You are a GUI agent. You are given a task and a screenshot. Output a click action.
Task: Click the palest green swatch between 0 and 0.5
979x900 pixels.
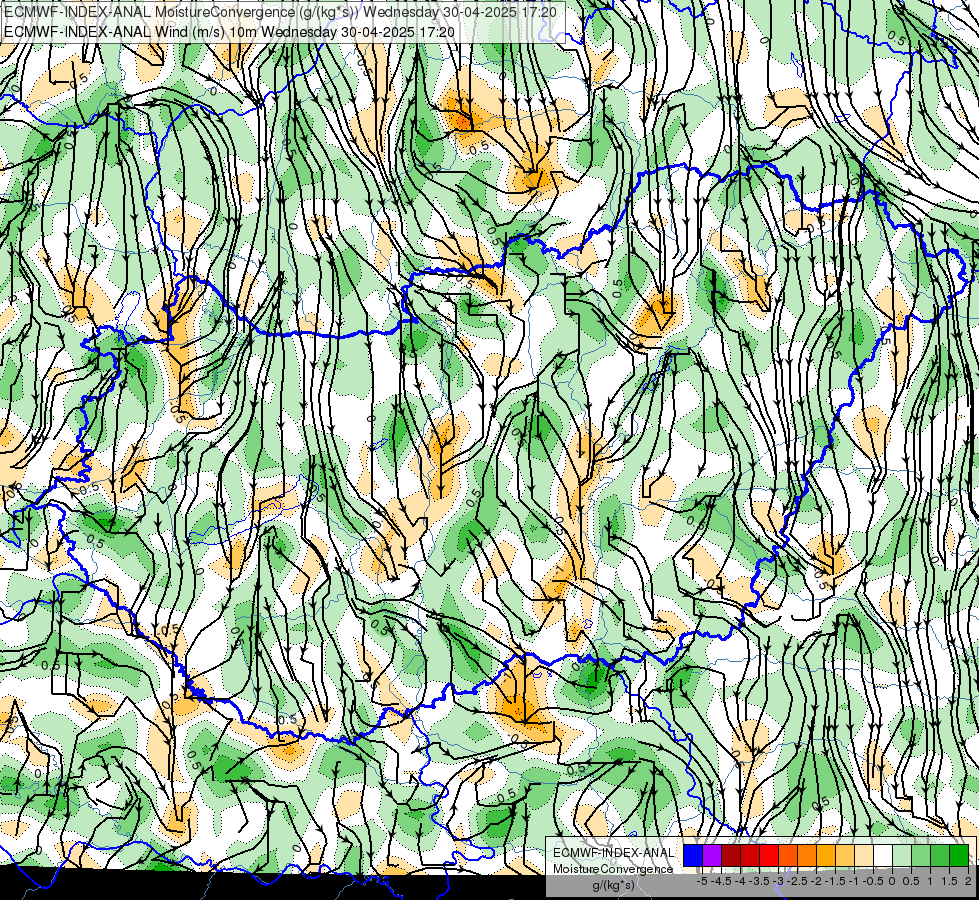(902, 855)
